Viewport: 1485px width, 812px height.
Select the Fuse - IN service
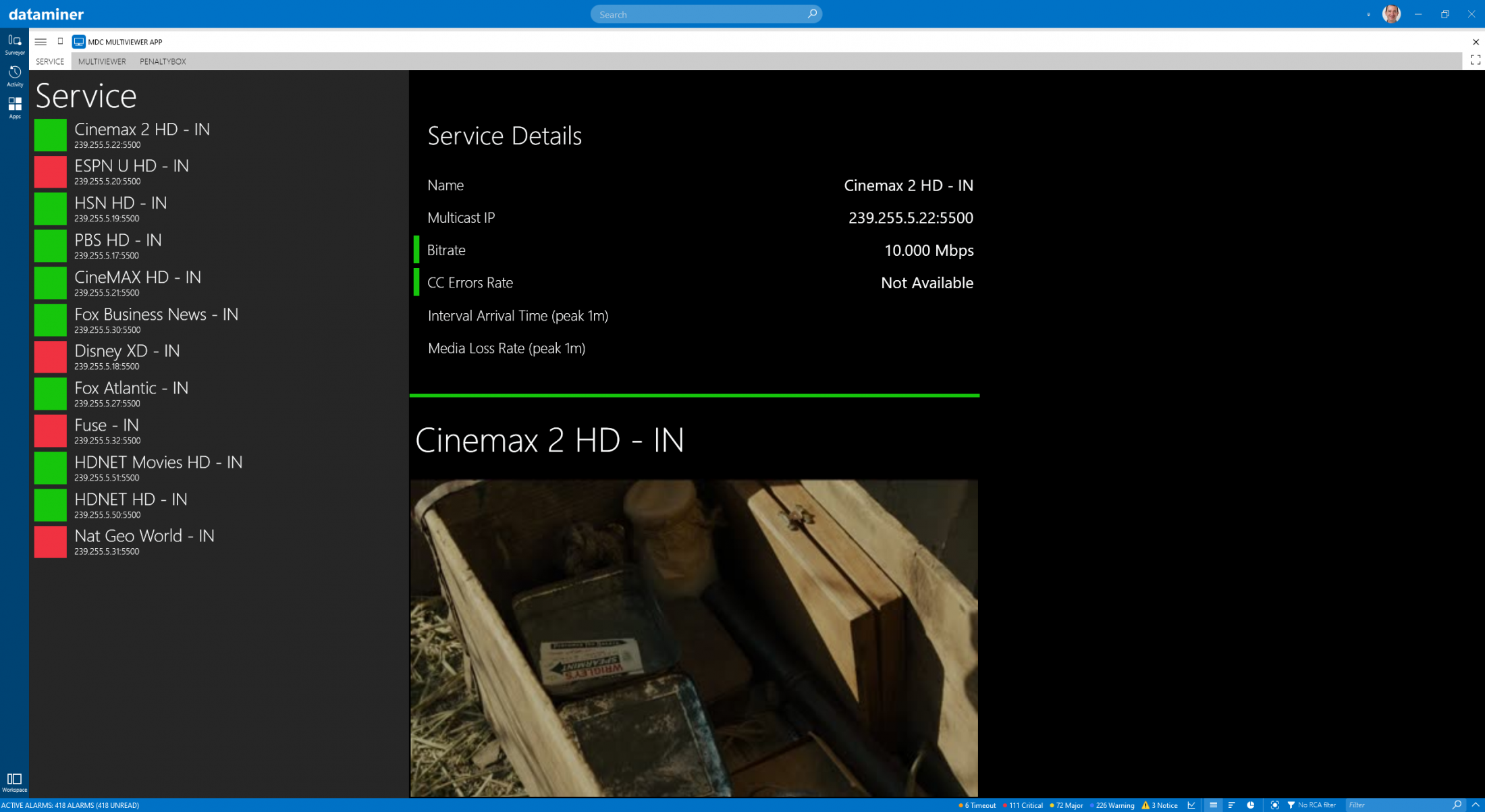(x=219, y=431)
